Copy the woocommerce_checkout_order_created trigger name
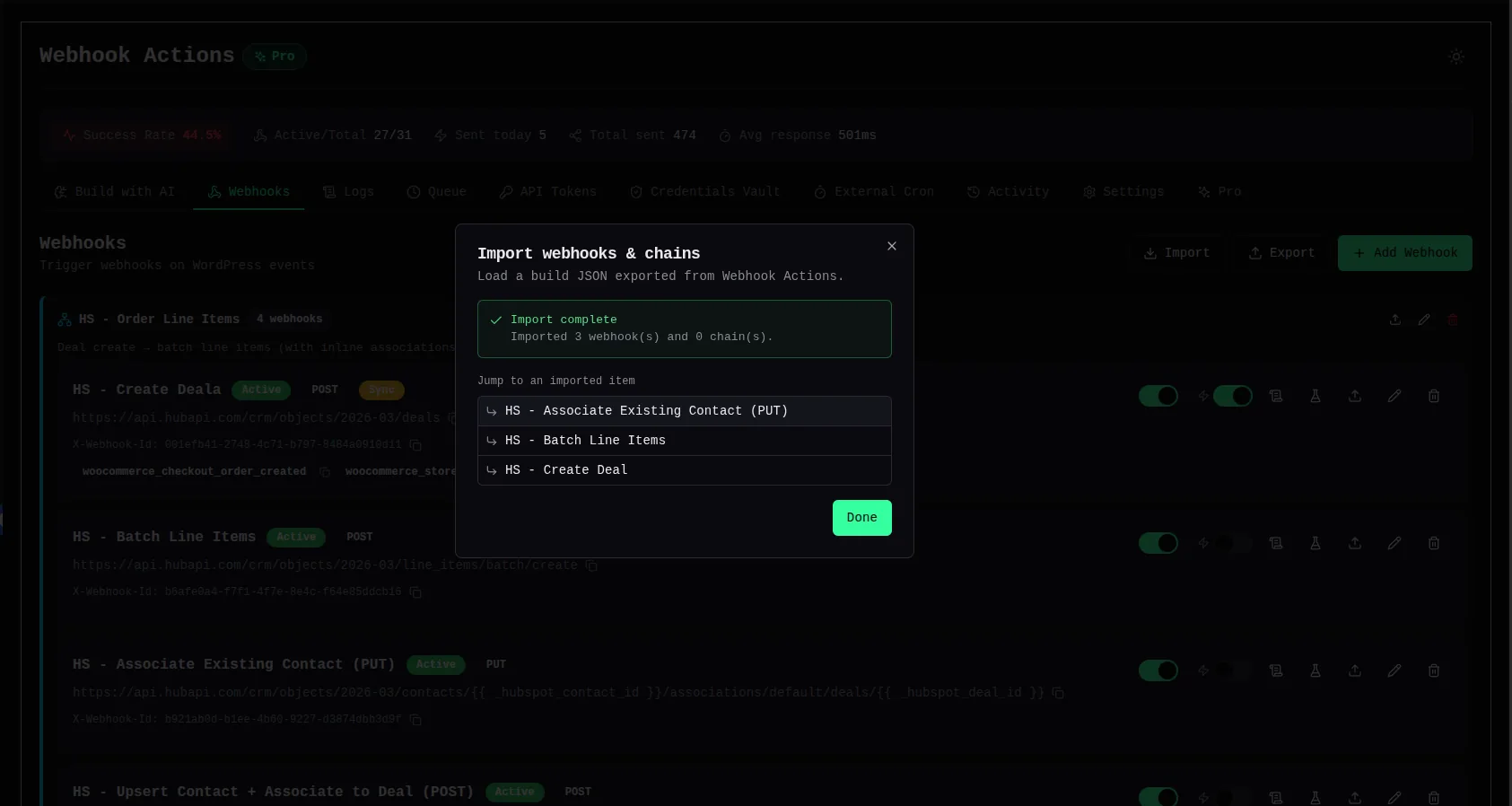This screenshot has height=806, width=1512. pos(325,472)
